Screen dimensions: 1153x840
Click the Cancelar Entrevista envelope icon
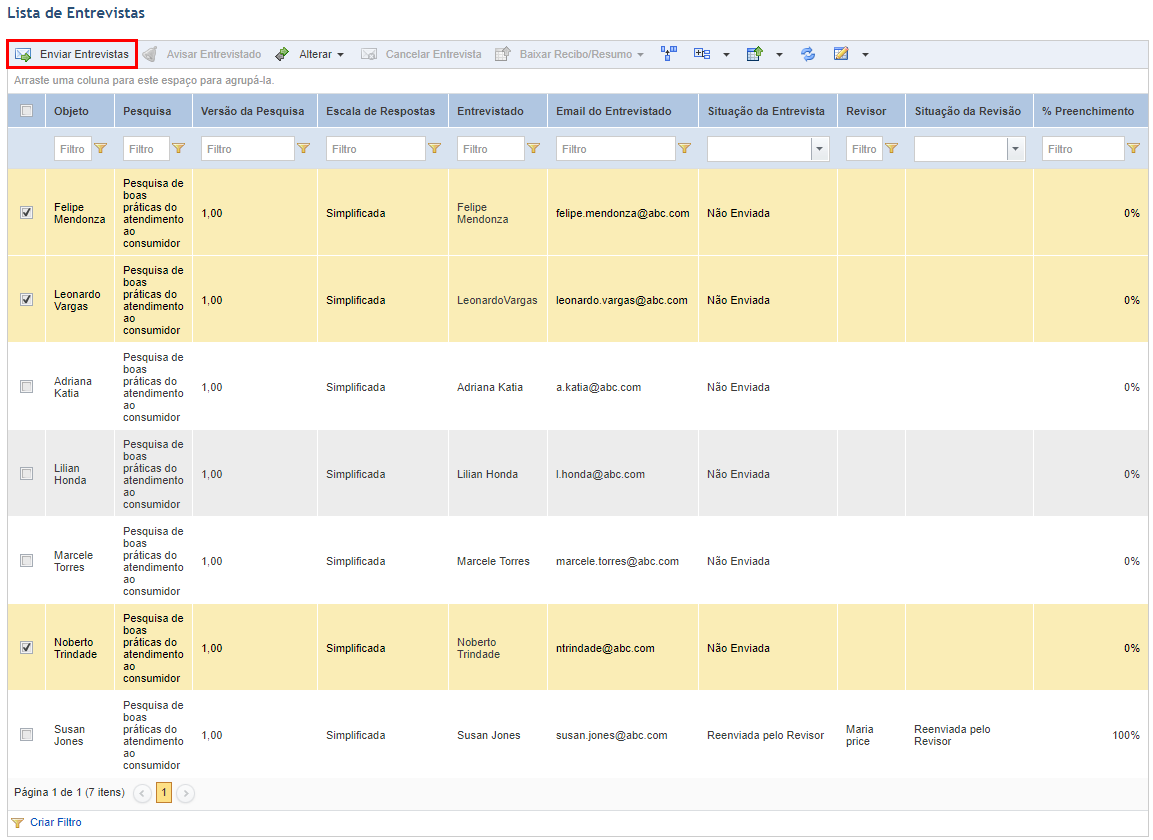369,54
